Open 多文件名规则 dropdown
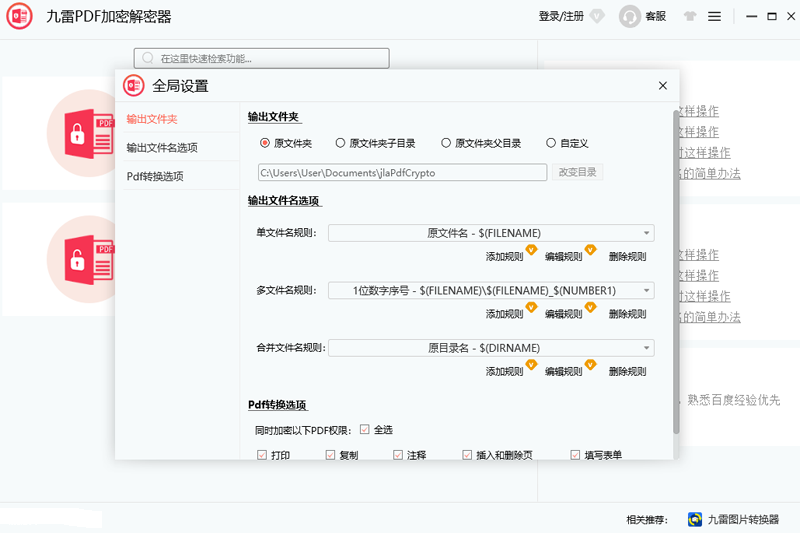This screenshot has width=800, height=533. coord(491,291)
